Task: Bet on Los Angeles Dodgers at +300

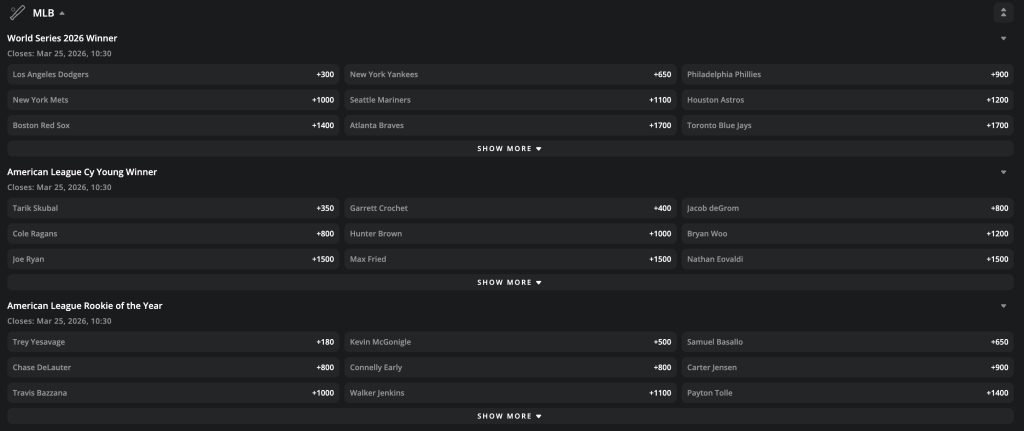Action: pos(173,74)
